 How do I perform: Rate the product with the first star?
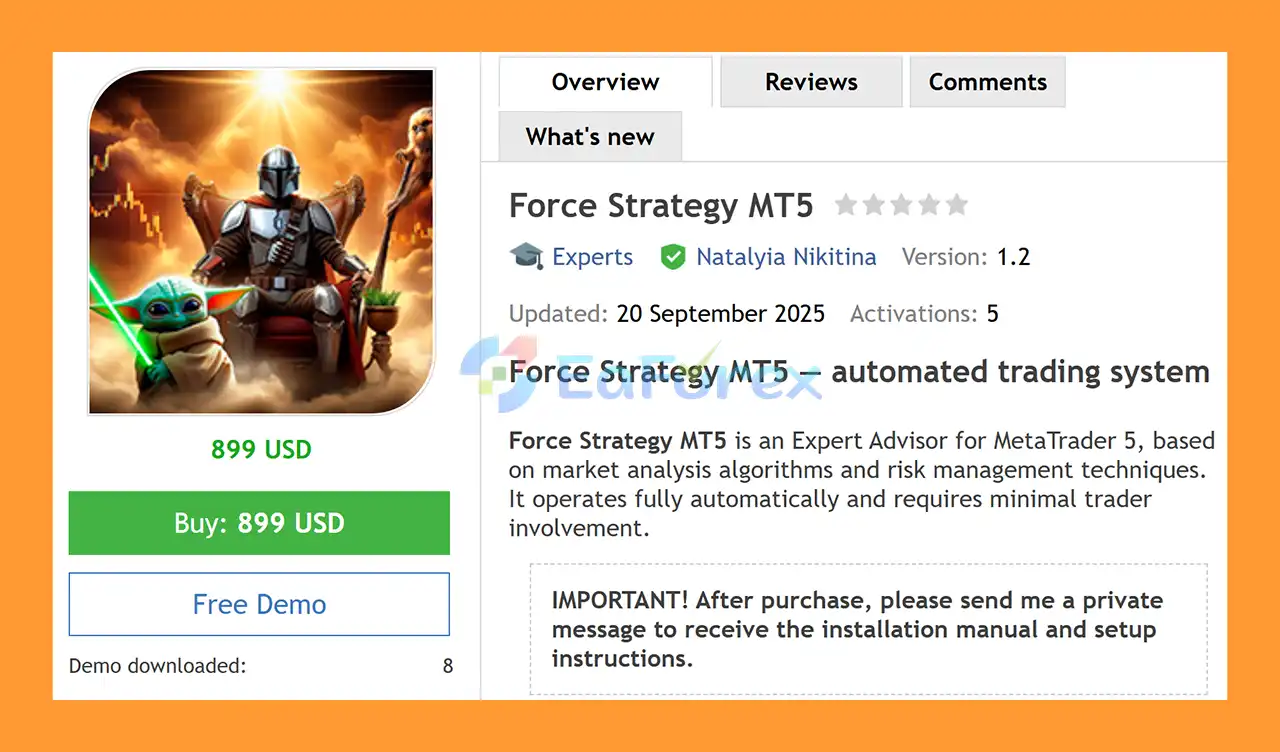click(x=847, y=204)
